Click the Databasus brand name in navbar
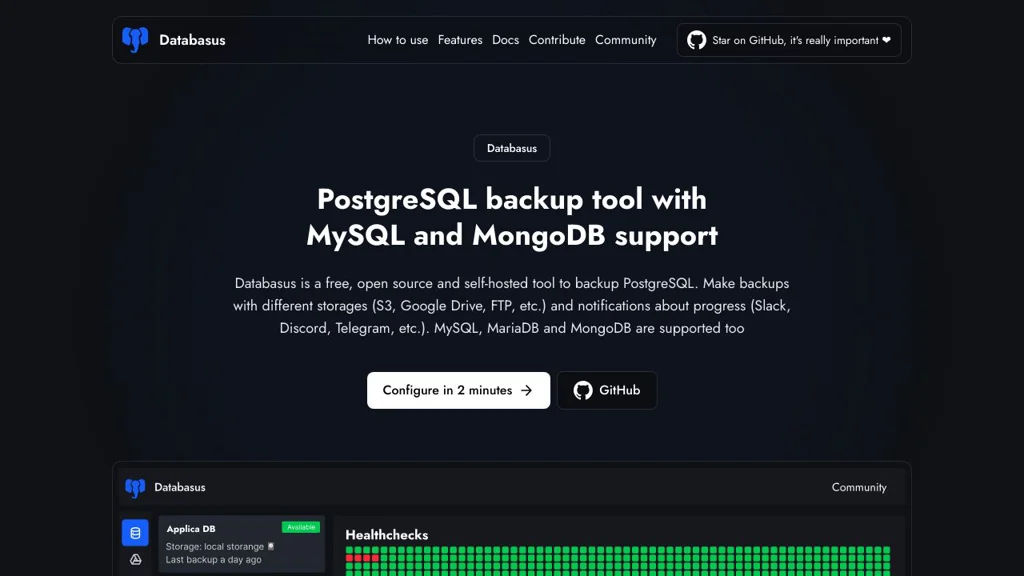 [192, 40]
